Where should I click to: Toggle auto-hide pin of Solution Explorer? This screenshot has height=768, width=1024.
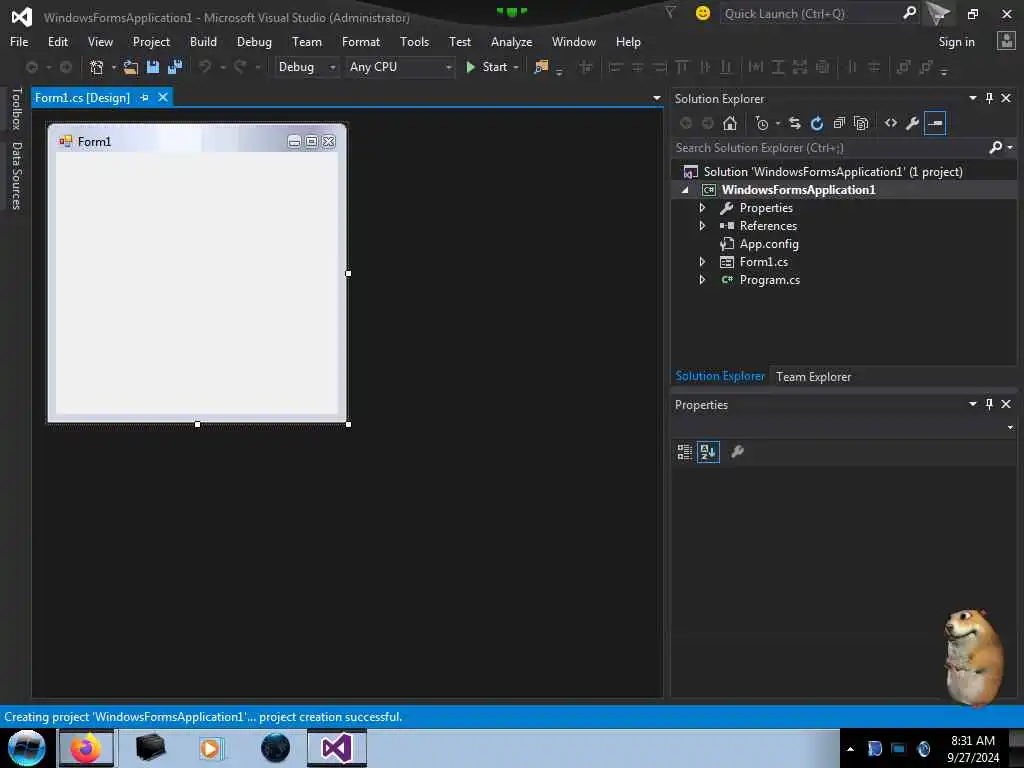[x=989, y=98]
